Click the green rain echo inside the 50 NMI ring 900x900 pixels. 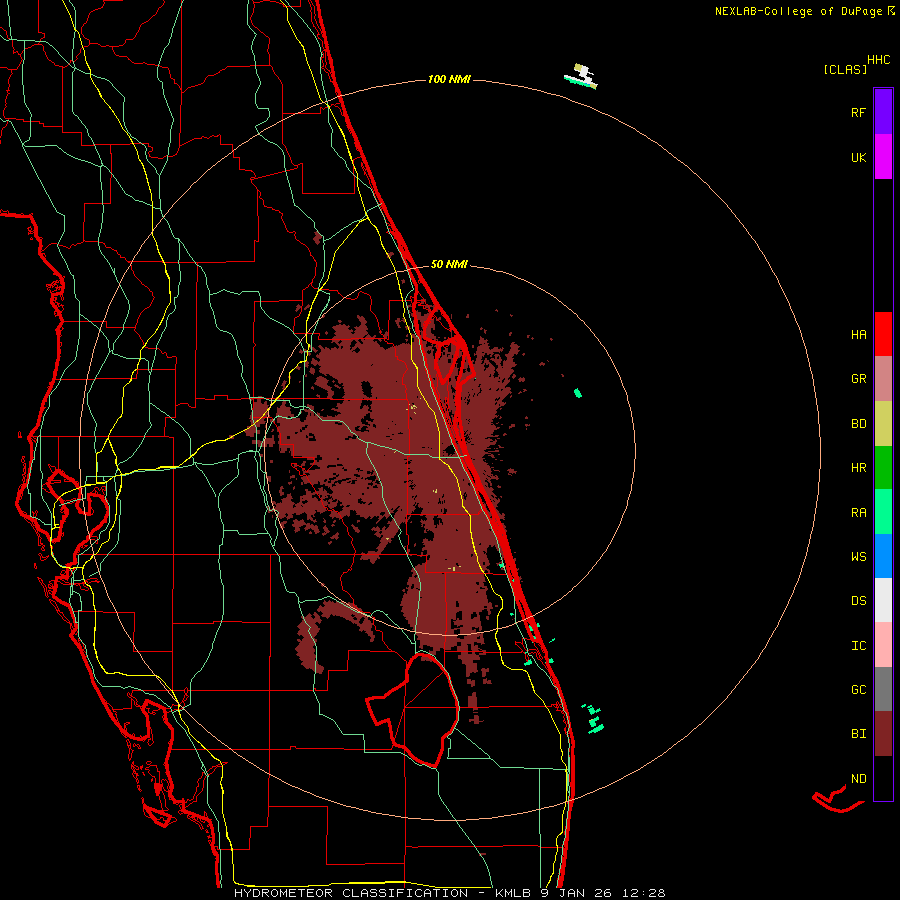(578, 393)
